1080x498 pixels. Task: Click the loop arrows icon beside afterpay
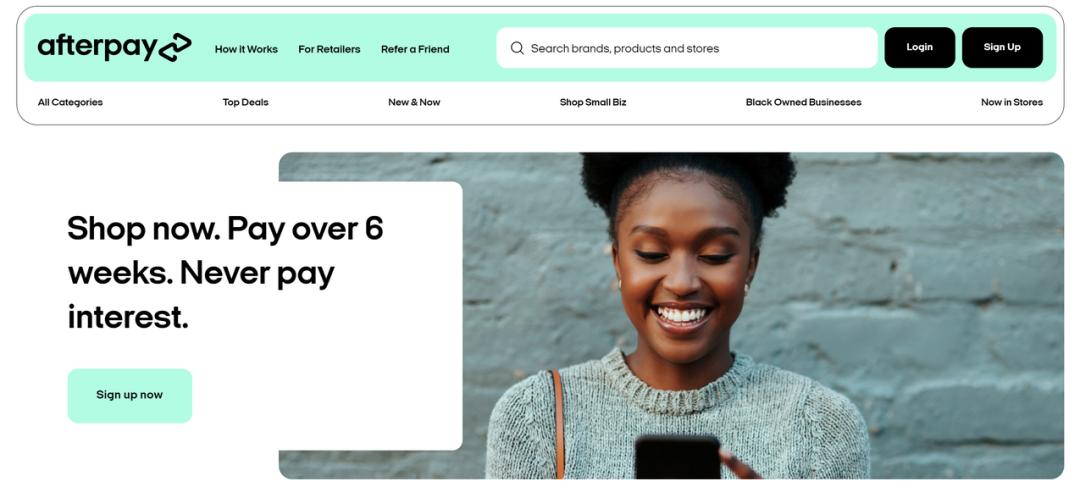point(175,48)
